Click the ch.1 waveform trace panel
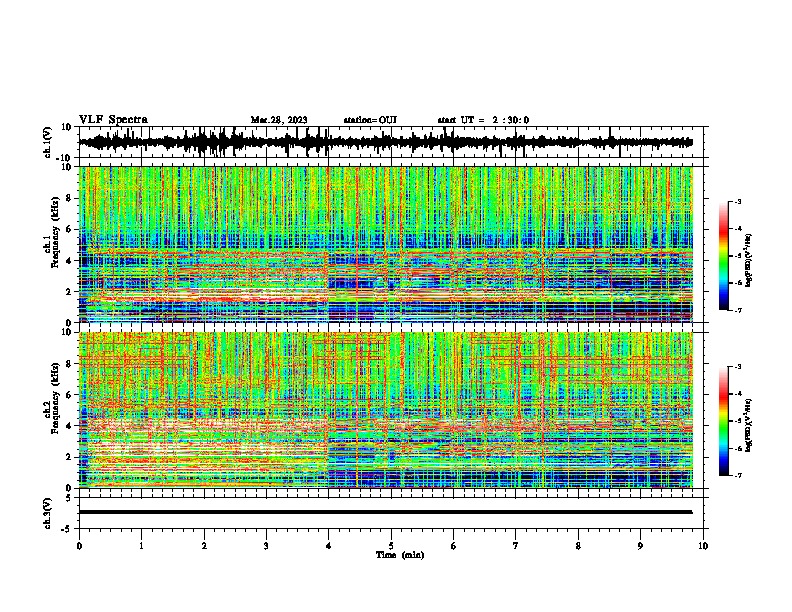Viewport: 792px width, 612px height. pyautogui.click(x=391, y=142)
